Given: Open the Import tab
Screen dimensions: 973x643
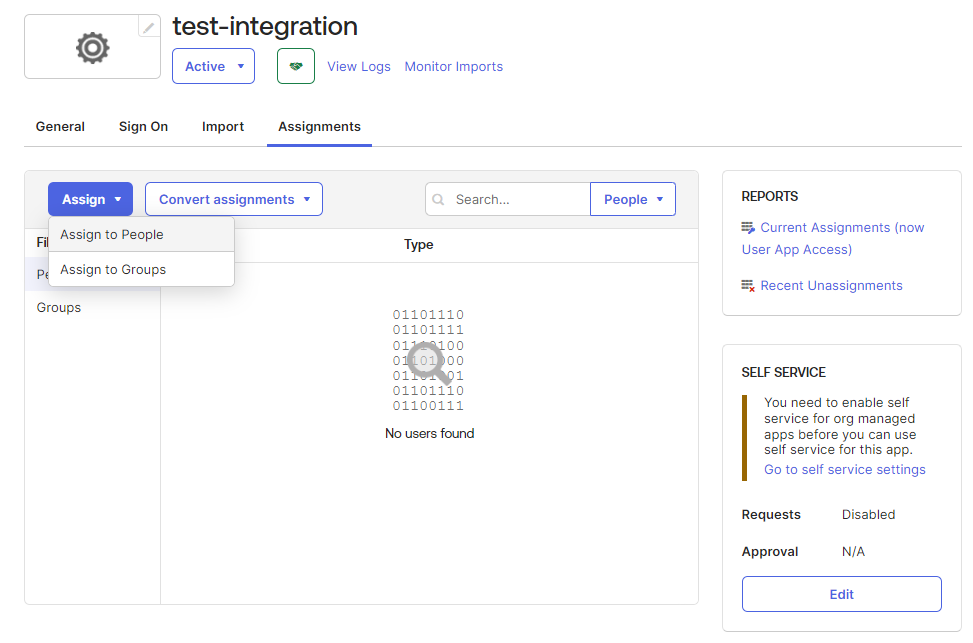Looking at the screenshot, I should (223, 127).
